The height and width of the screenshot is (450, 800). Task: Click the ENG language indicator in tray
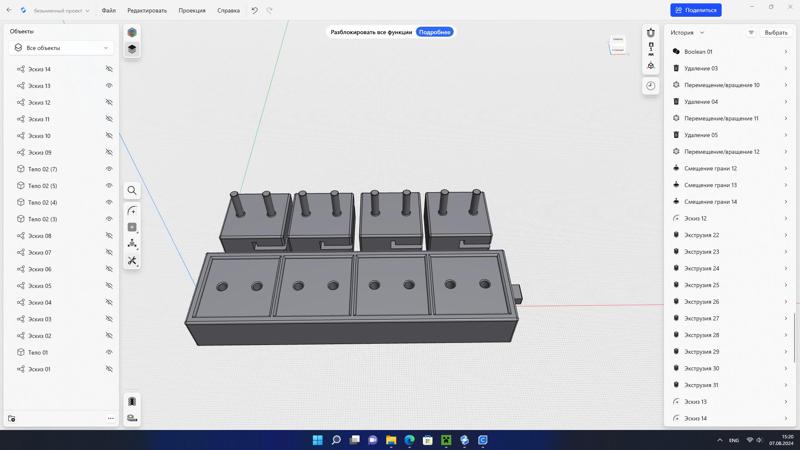pyautogui.click(x=734, y=440)
